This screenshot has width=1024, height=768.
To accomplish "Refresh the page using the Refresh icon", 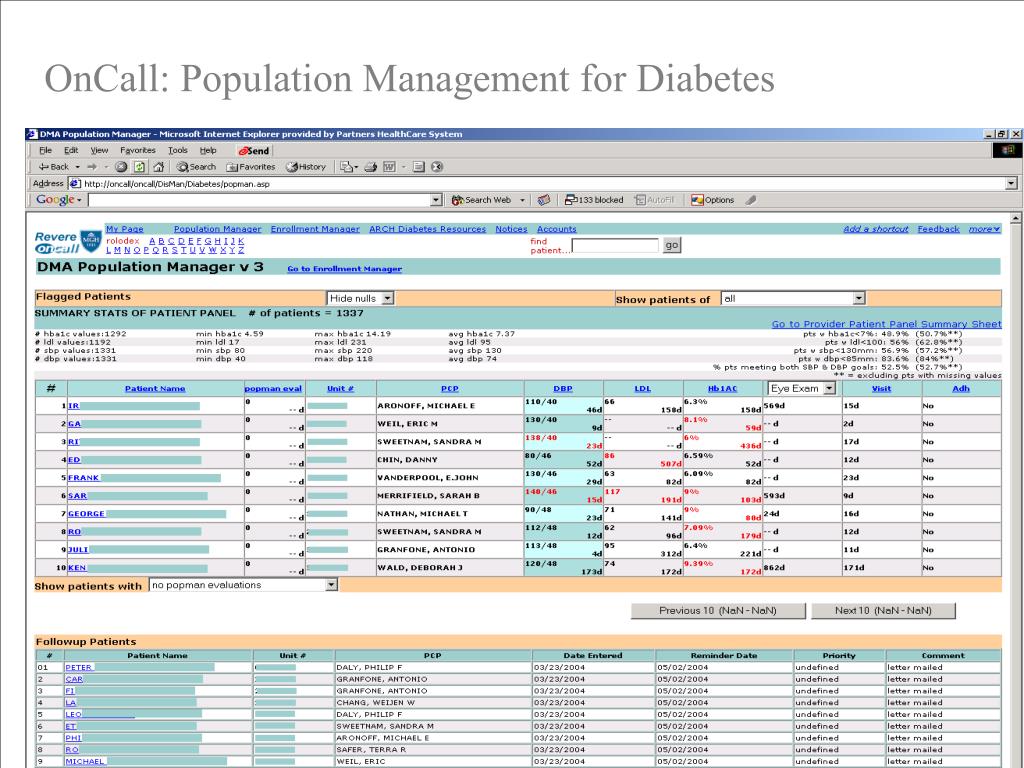I will click(x=139, y=167).
